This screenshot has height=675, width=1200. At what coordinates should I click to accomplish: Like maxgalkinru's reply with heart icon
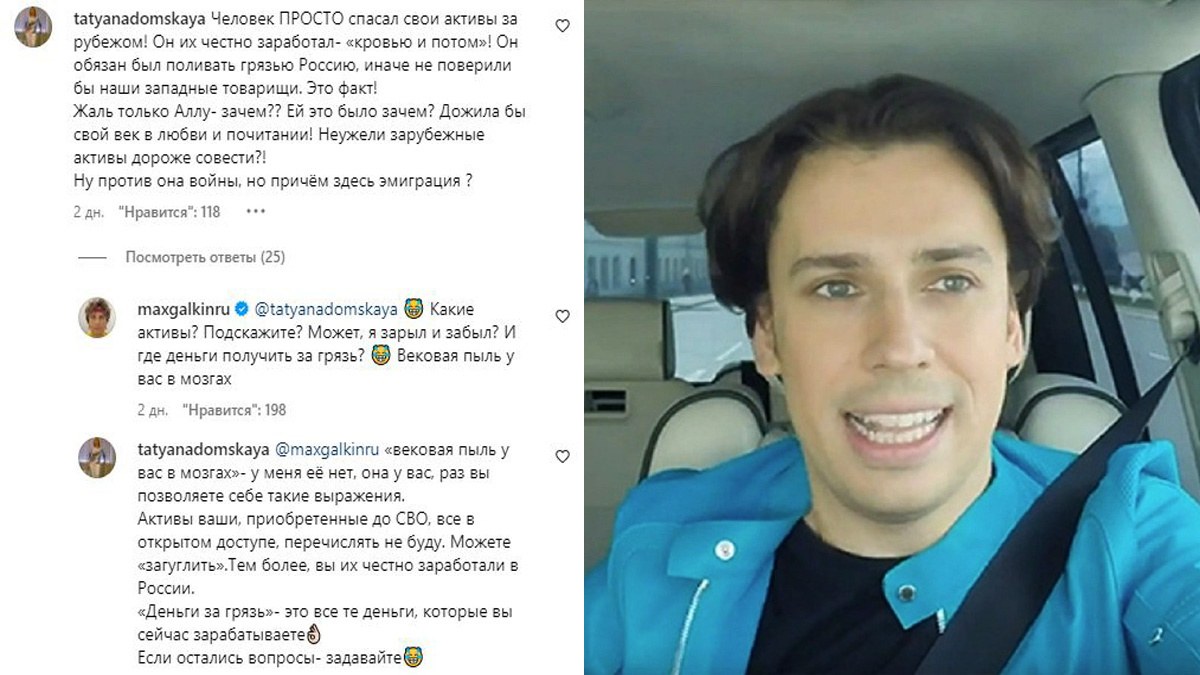pyautogui.click(x=562, y=316)
